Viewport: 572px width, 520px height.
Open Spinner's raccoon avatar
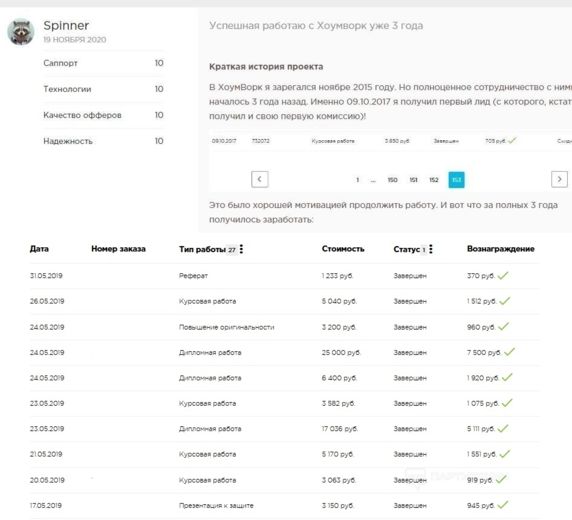[21, 32]
